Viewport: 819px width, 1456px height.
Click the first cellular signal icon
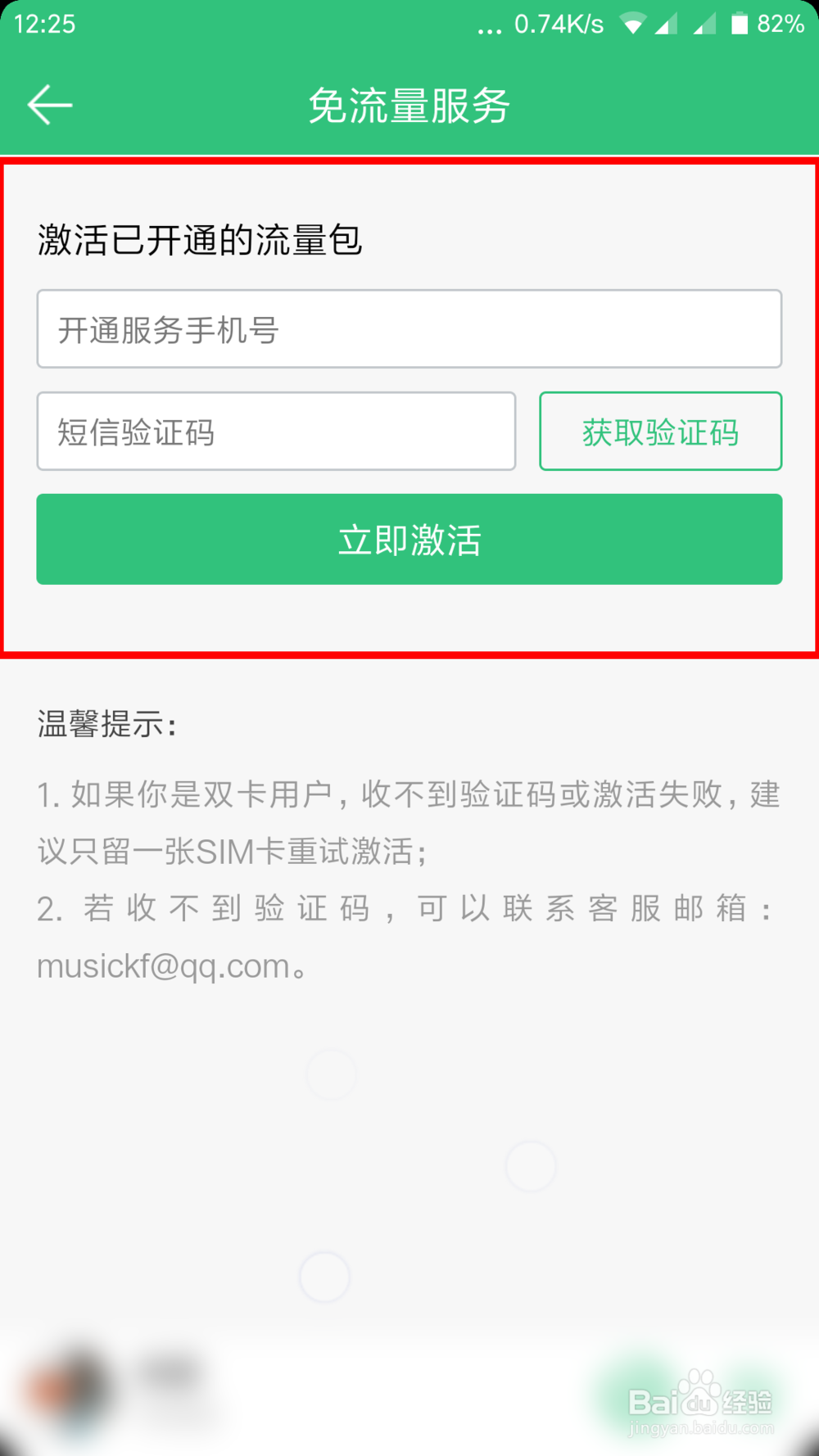[x=666, y=24]
